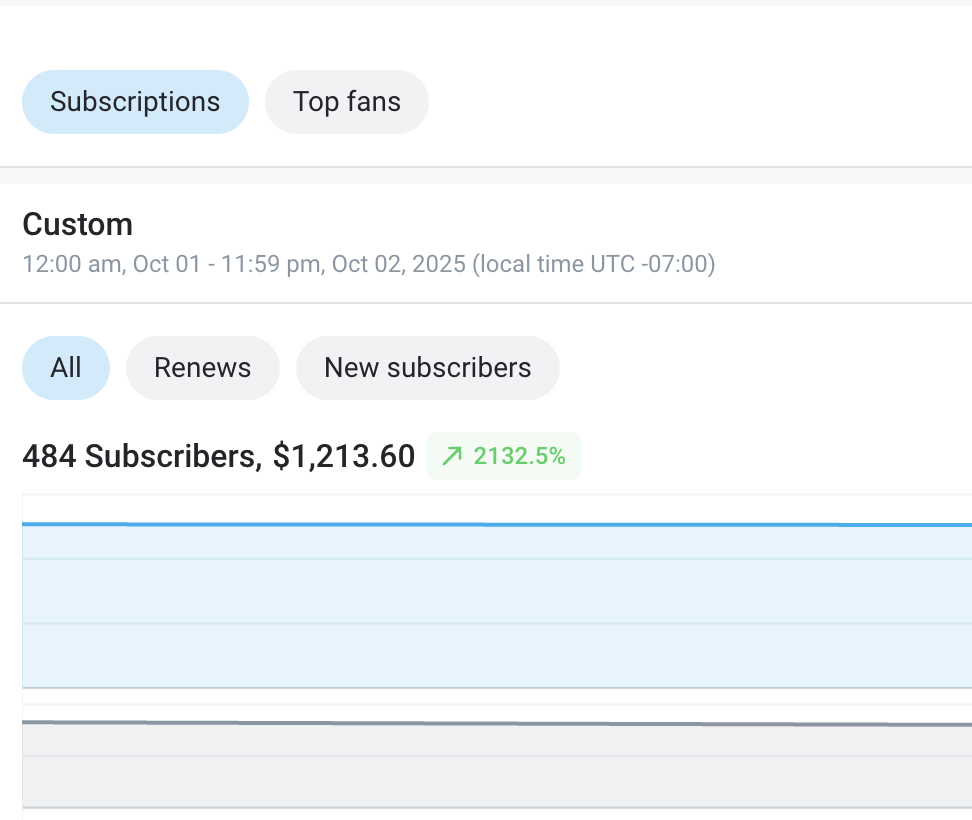Switch to the Top fans tab

pos(346,101)
